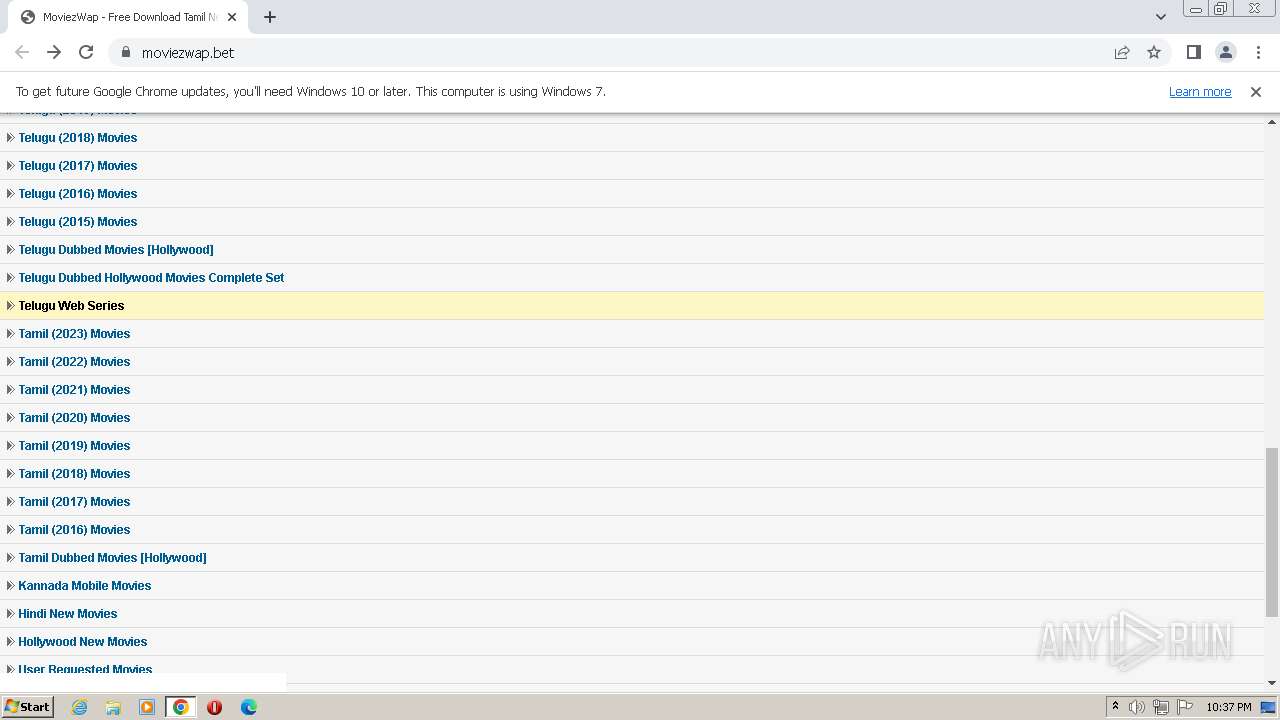The image size is (1280, 720).
Task: Click the show desktop tray icon
Action: coord(1269,707)
